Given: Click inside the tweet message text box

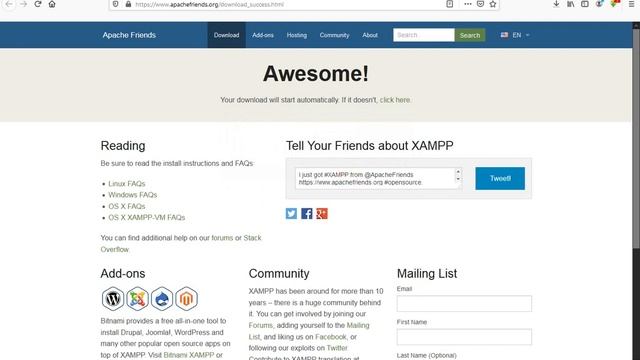Looking at the screenshot, I should pyautogui.click(x=375, y=178).
